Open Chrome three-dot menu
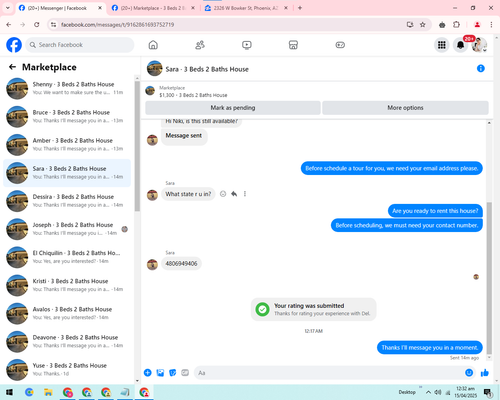The image size is (500, 400). pos(491,25)
